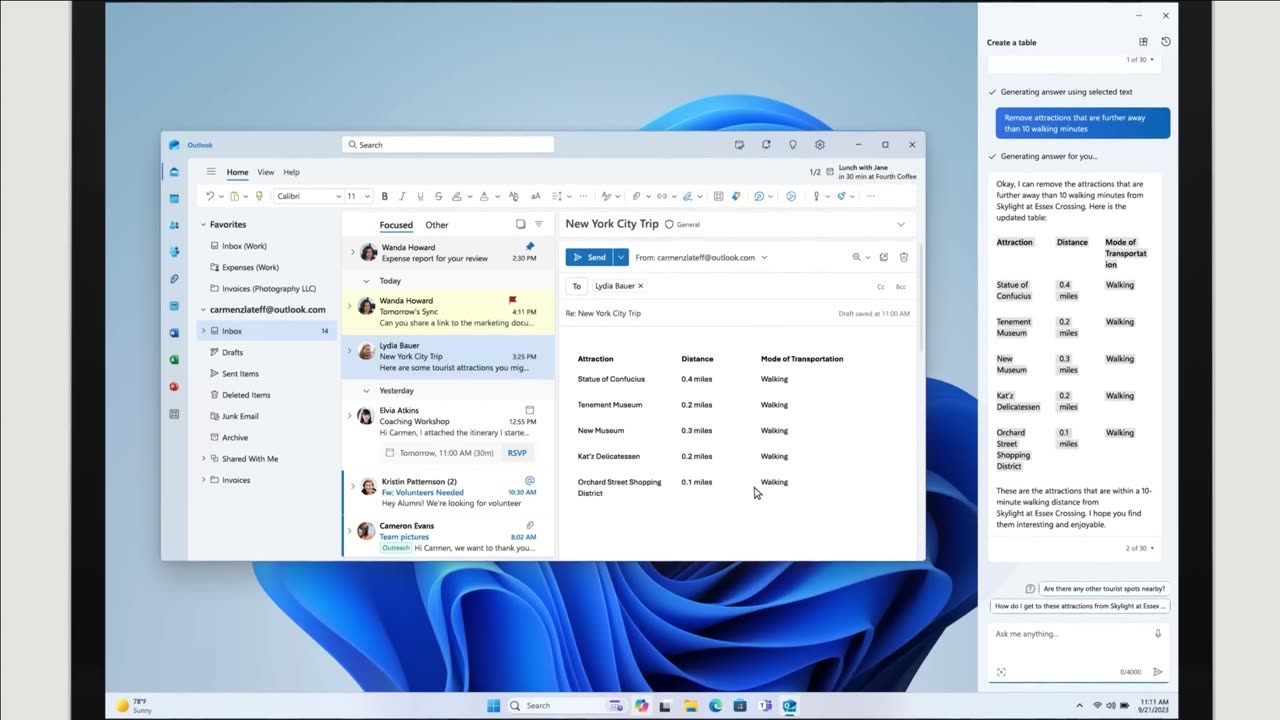This screenshot has height=720, width=1280.
Task: Open the Mail module in left rail
Action: pos(174,172)
